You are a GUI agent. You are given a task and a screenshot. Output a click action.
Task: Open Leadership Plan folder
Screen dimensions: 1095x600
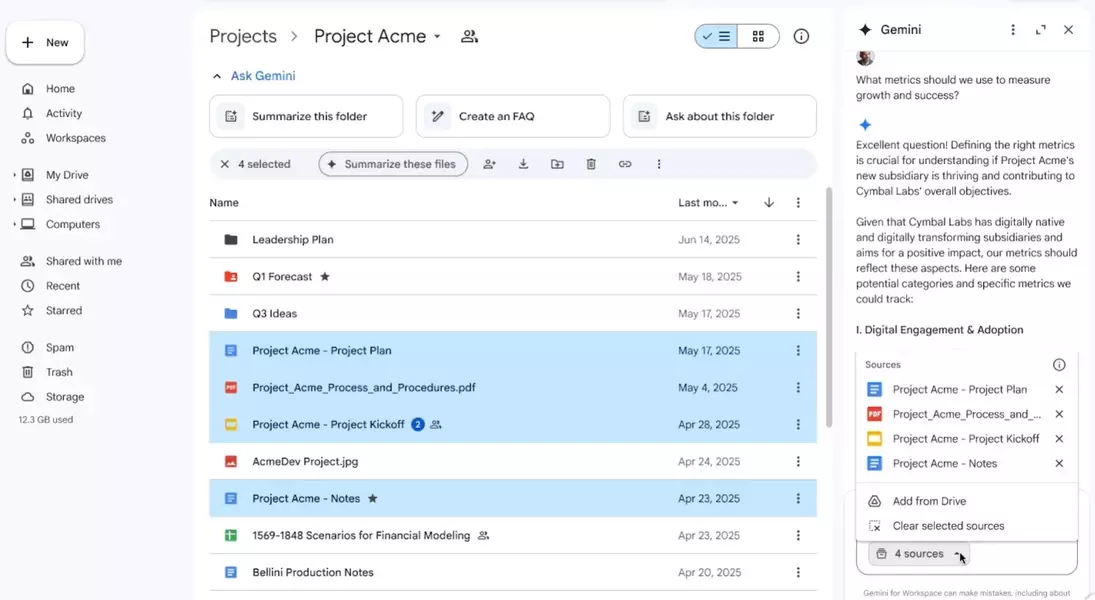[x=513, y=240]
